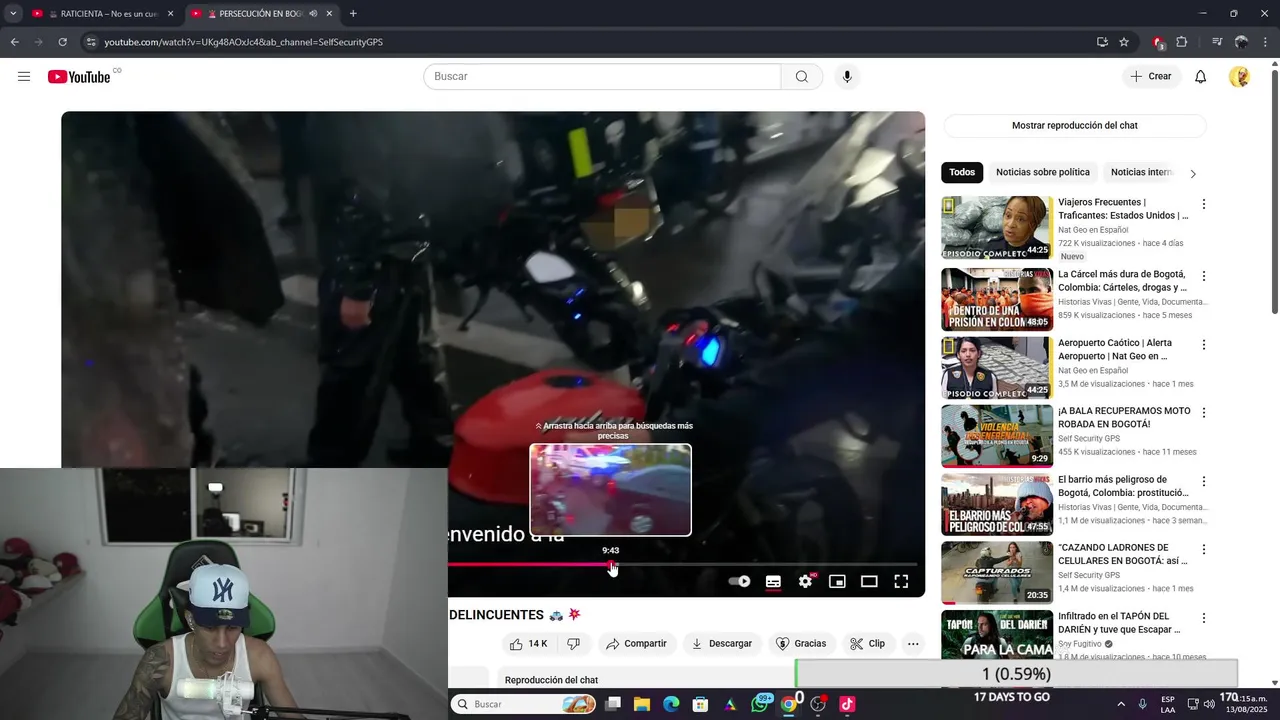Open the Self Security GPS channel under CAZANDO LADRONES
The width and height of the screenshot is (1280, 720).
pos(1089,575)
